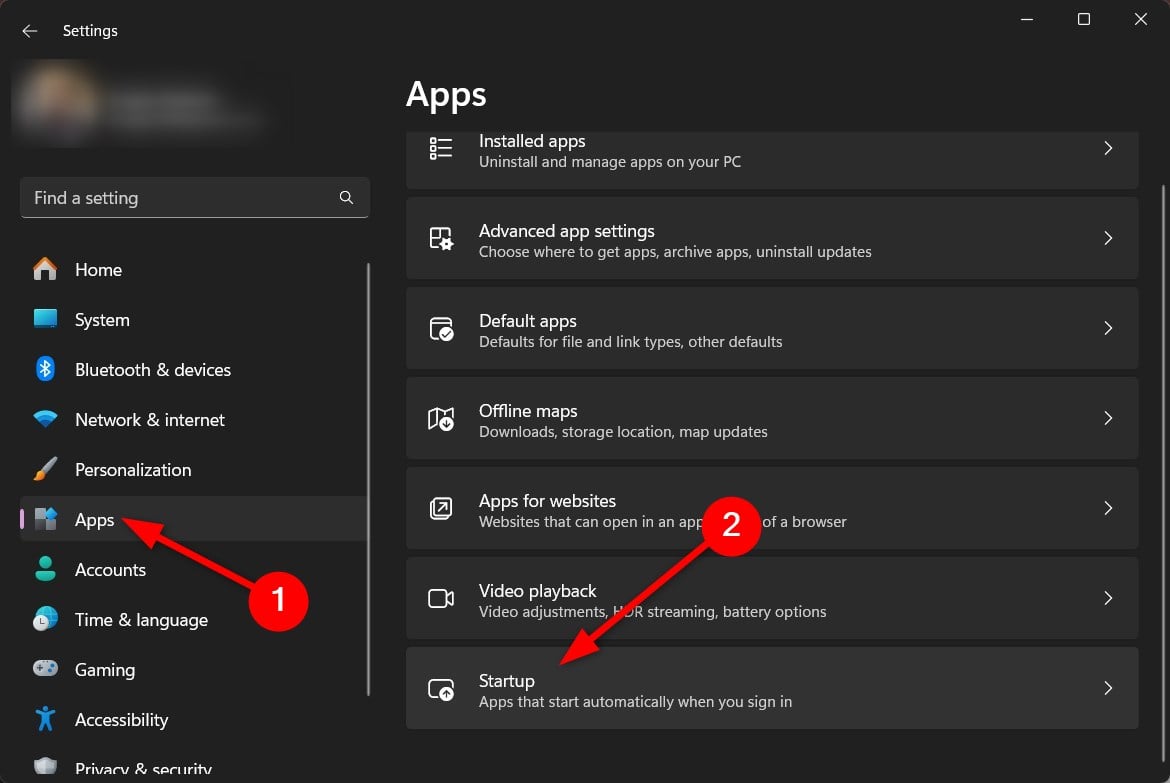
Task: Select Apps in the sidebar
Action: [193, 519]
